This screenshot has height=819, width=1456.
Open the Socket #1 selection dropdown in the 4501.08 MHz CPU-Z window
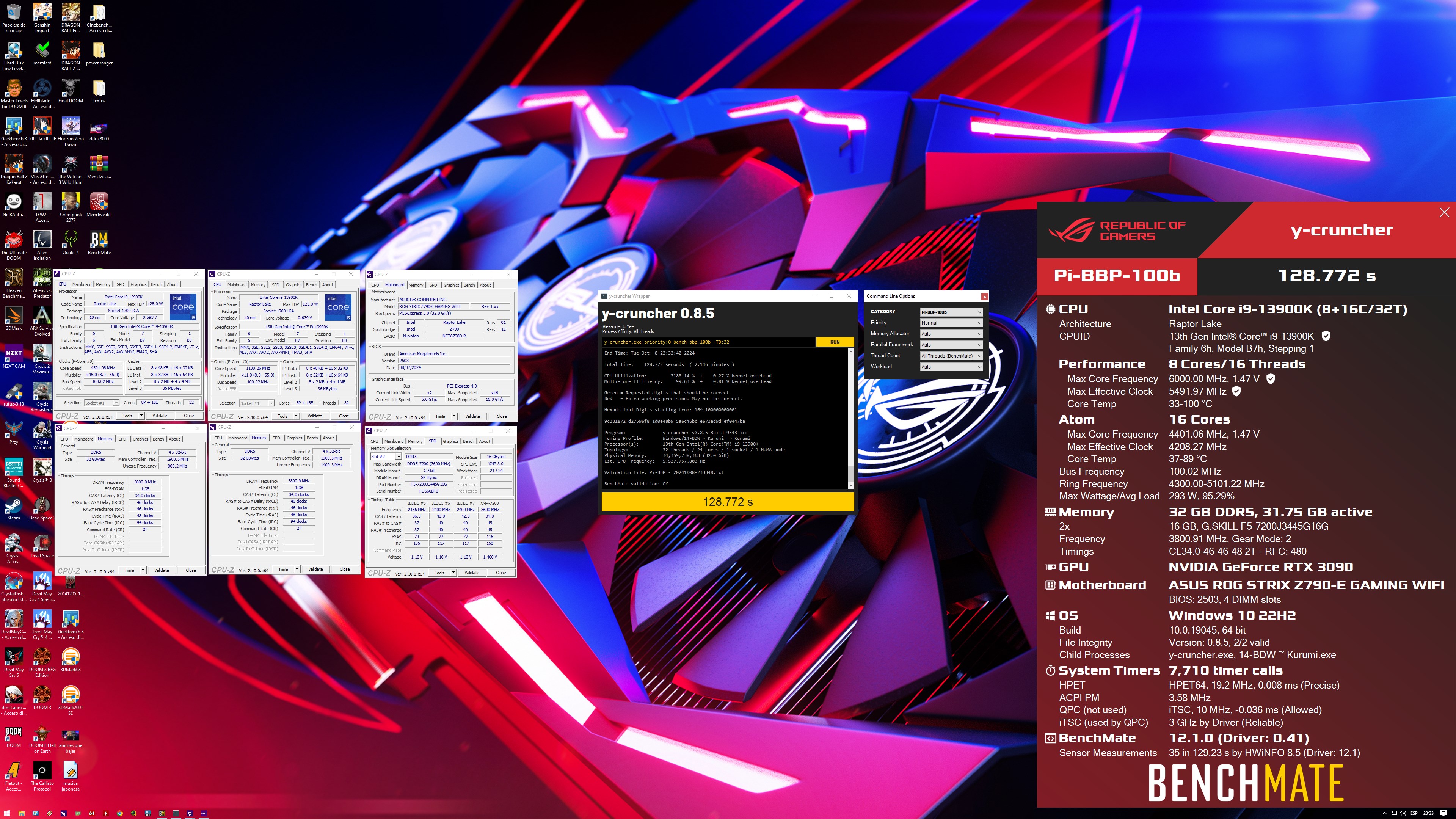tap(101, 403)
